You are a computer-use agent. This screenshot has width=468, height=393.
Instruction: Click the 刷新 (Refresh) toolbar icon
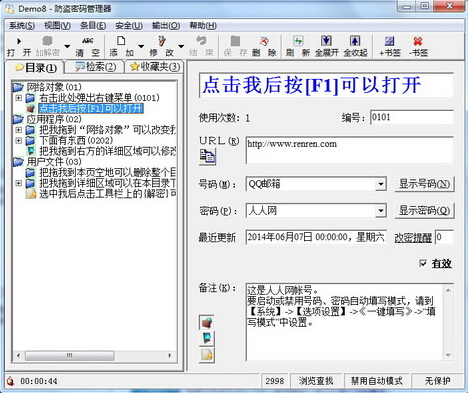tap(298, 41)
